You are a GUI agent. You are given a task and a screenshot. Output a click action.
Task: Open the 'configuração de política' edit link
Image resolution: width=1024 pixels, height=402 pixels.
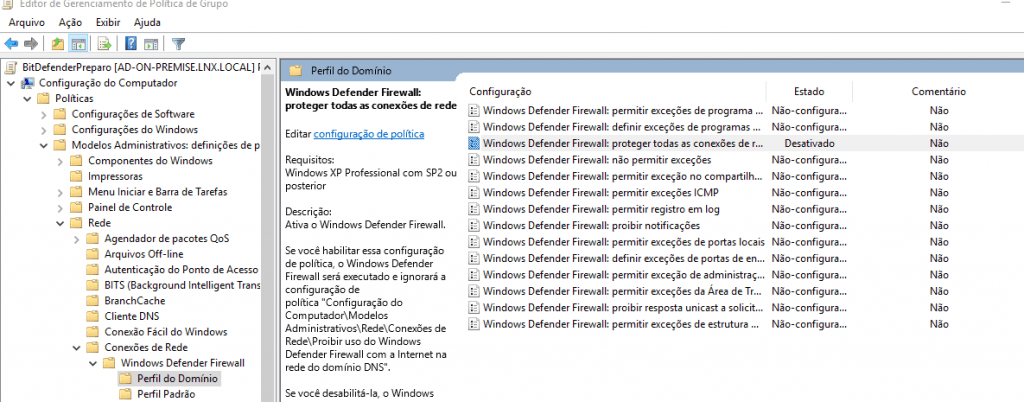click(369, 134)
